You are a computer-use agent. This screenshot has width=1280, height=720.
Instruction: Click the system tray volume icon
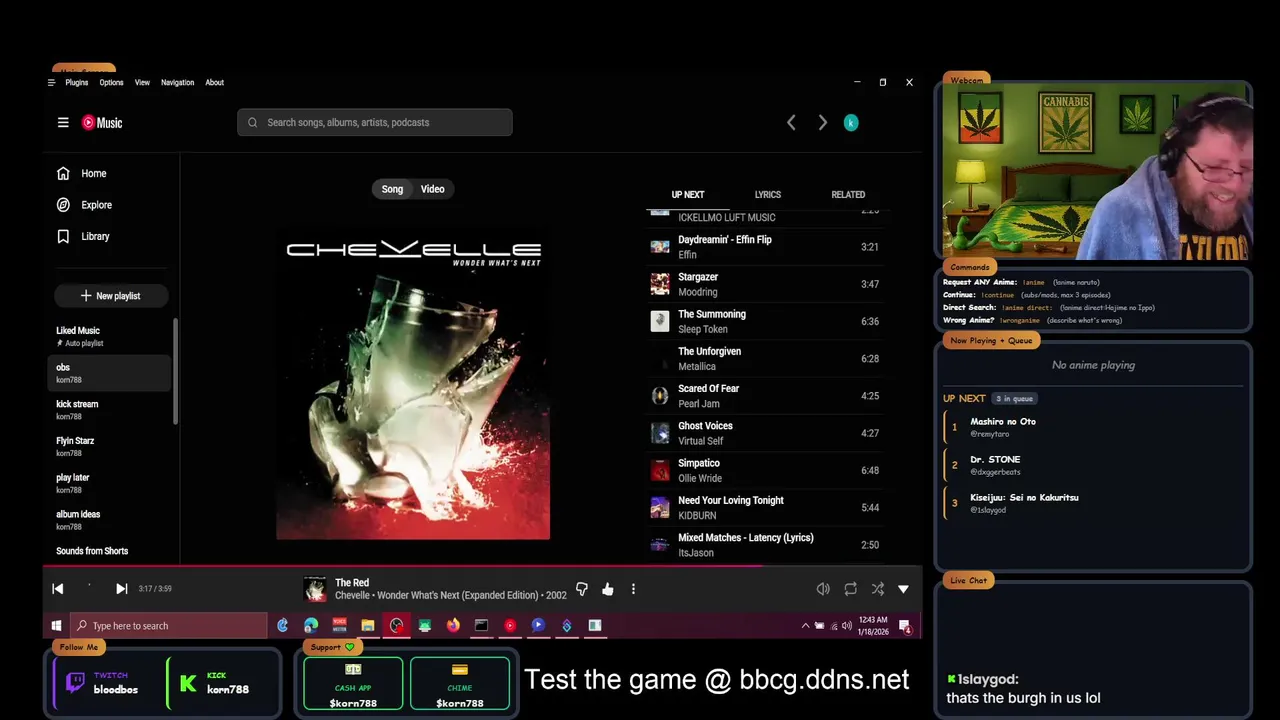(x=846, y=626)
